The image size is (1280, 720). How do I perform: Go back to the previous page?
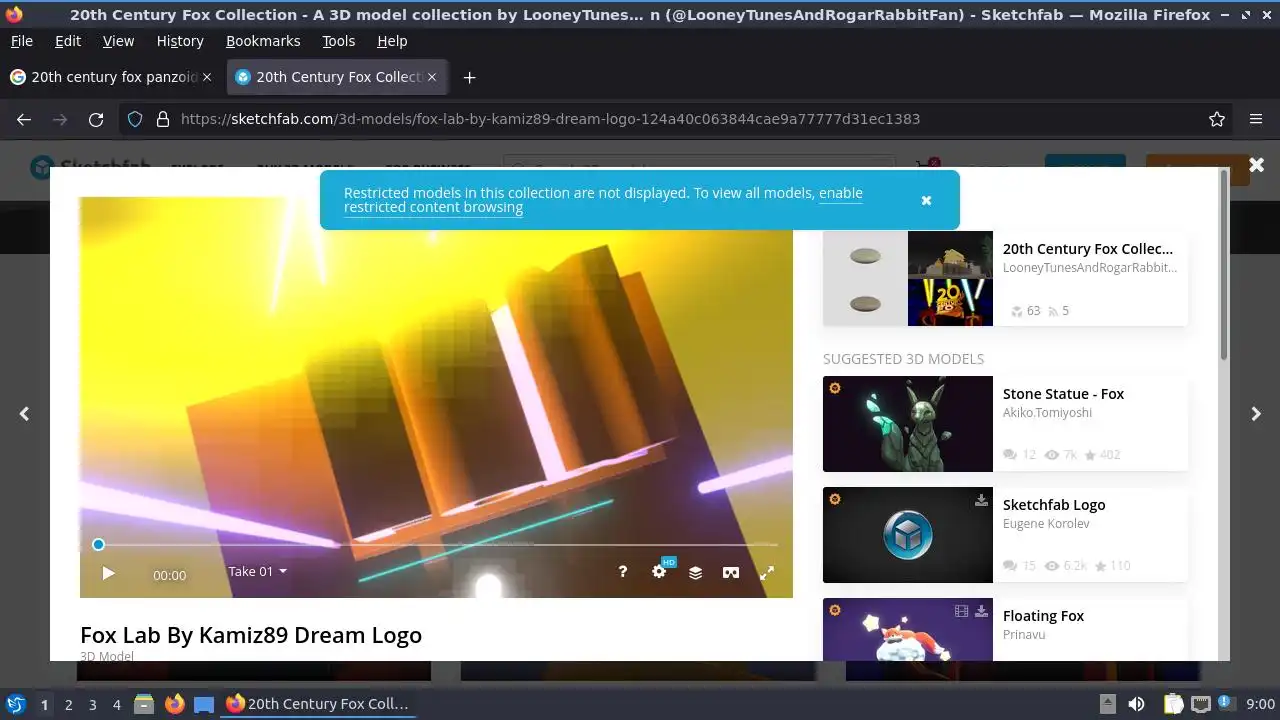click(x=24, y=119)
